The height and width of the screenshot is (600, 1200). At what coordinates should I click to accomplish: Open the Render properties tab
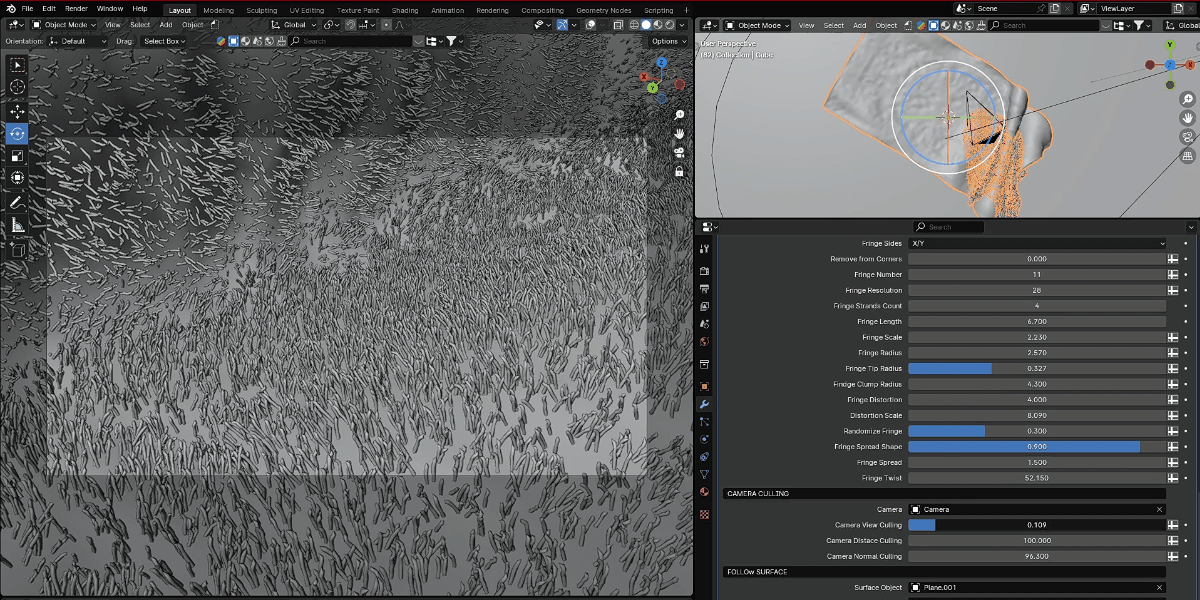(704, 271)
